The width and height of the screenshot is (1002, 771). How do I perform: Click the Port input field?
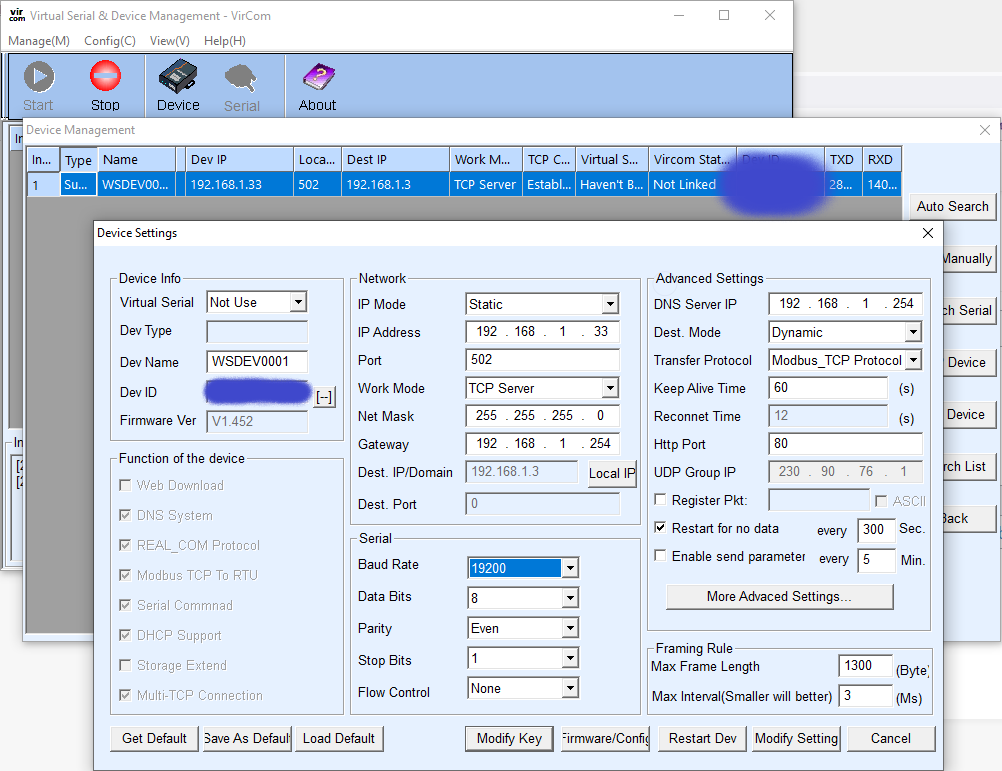click(x=542, y=360)
